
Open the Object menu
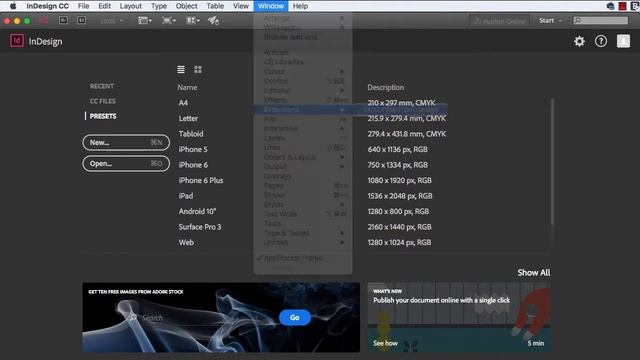187,6
